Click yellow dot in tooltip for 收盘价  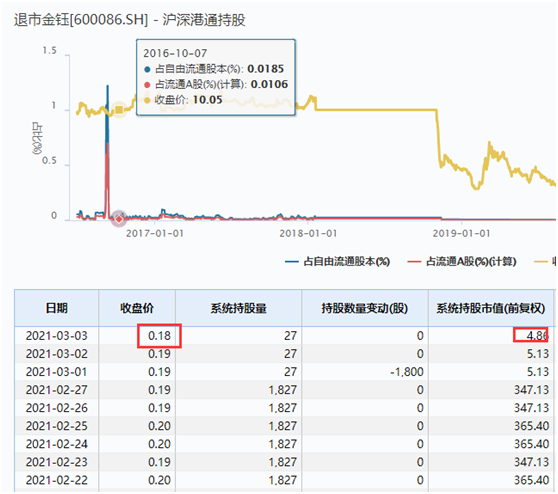coord(147,100)
